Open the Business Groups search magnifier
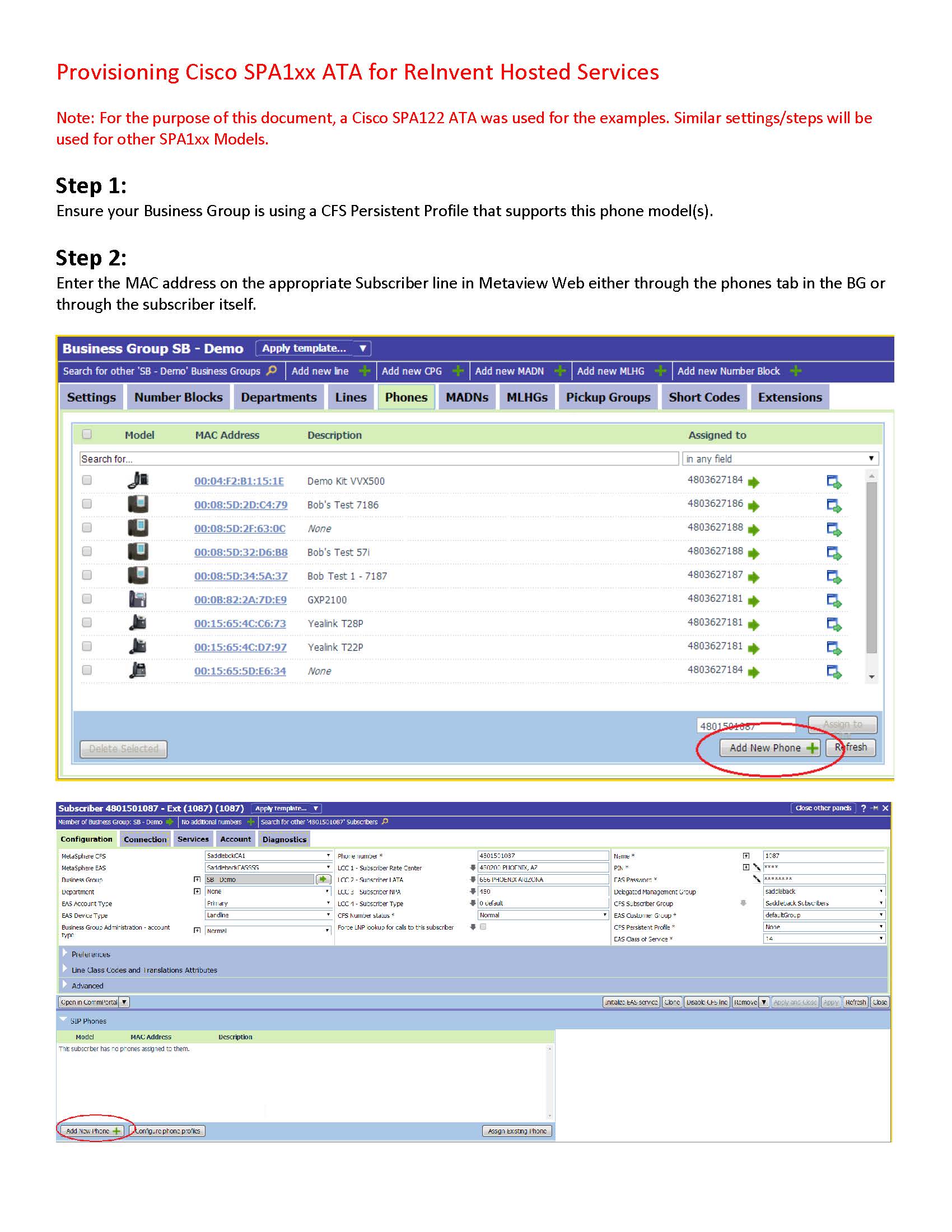This screenshot has height=1232, width=952. point(272,371)
